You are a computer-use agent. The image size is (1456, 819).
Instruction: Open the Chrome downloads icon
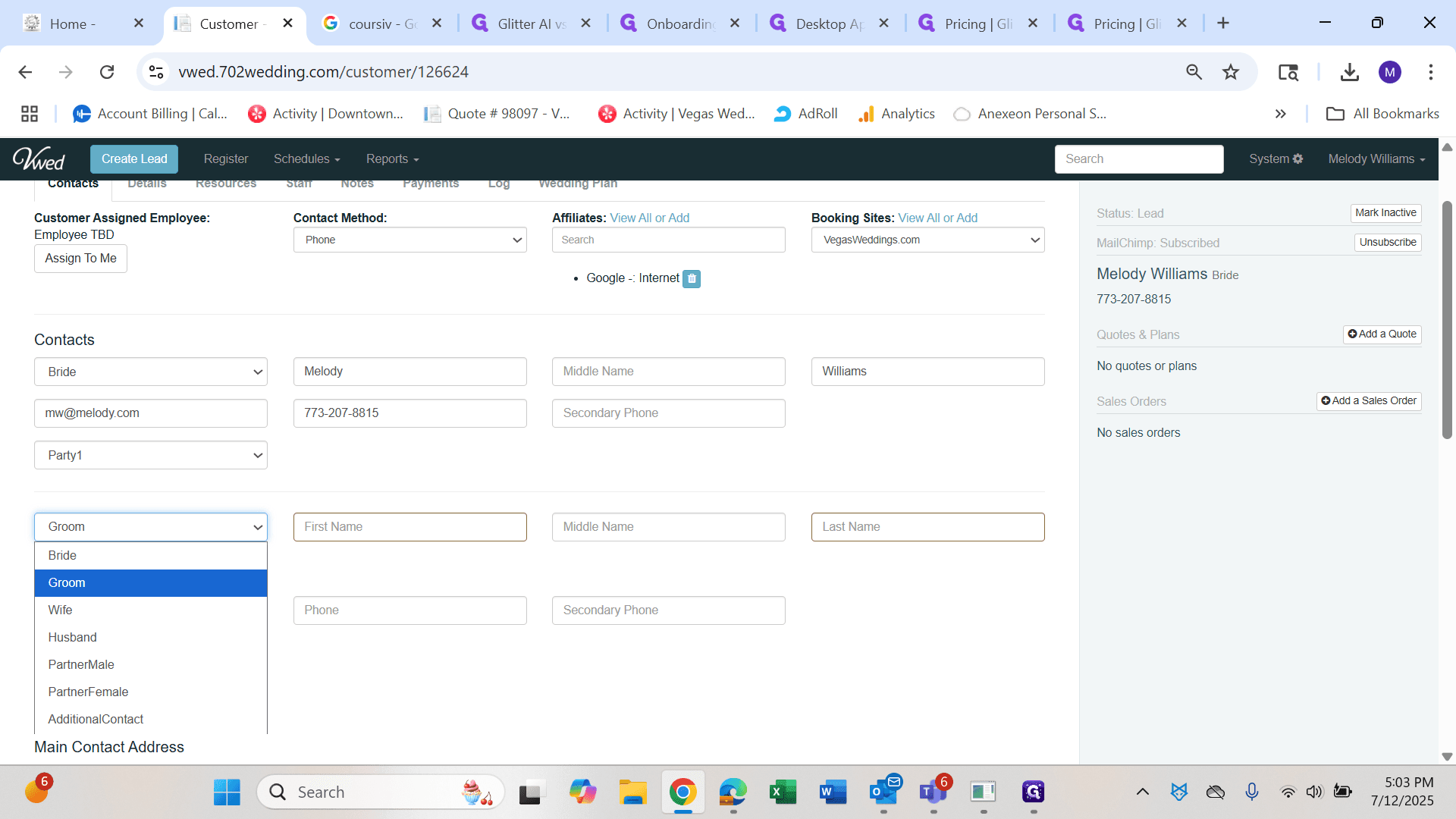pos(1349,72)
